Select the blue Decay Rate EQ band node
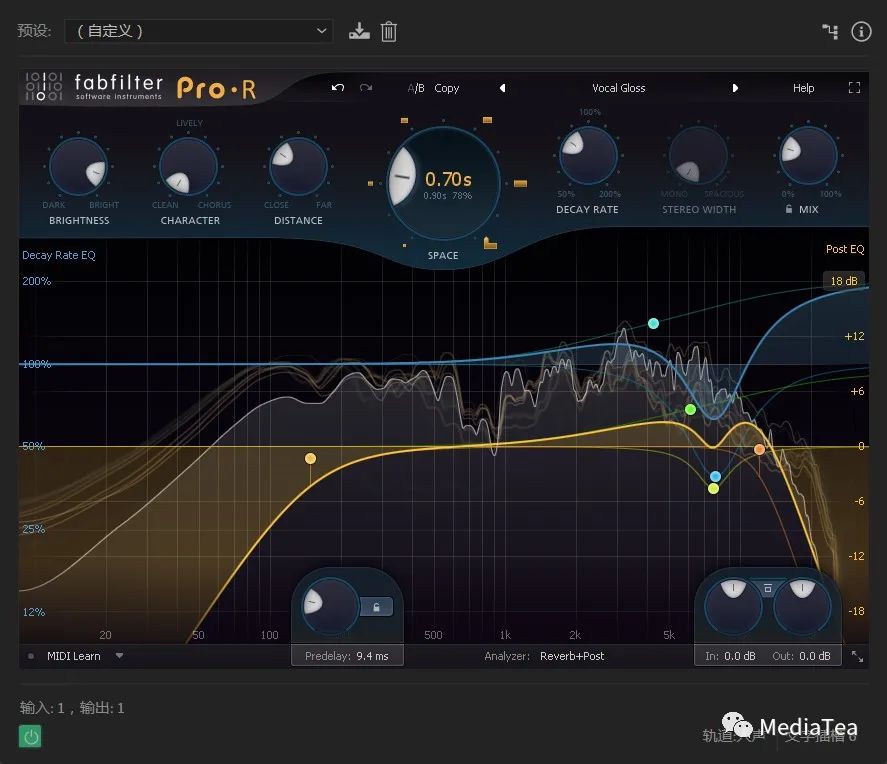887x764 pixels. pos(715,476)
